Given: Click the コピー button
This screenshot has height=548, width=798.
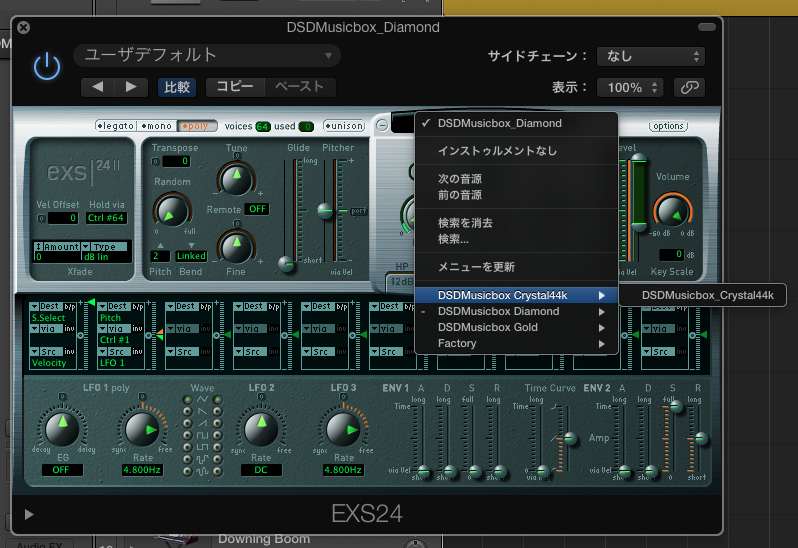Looking at the screenshot, I should click(x=235, y=87).
